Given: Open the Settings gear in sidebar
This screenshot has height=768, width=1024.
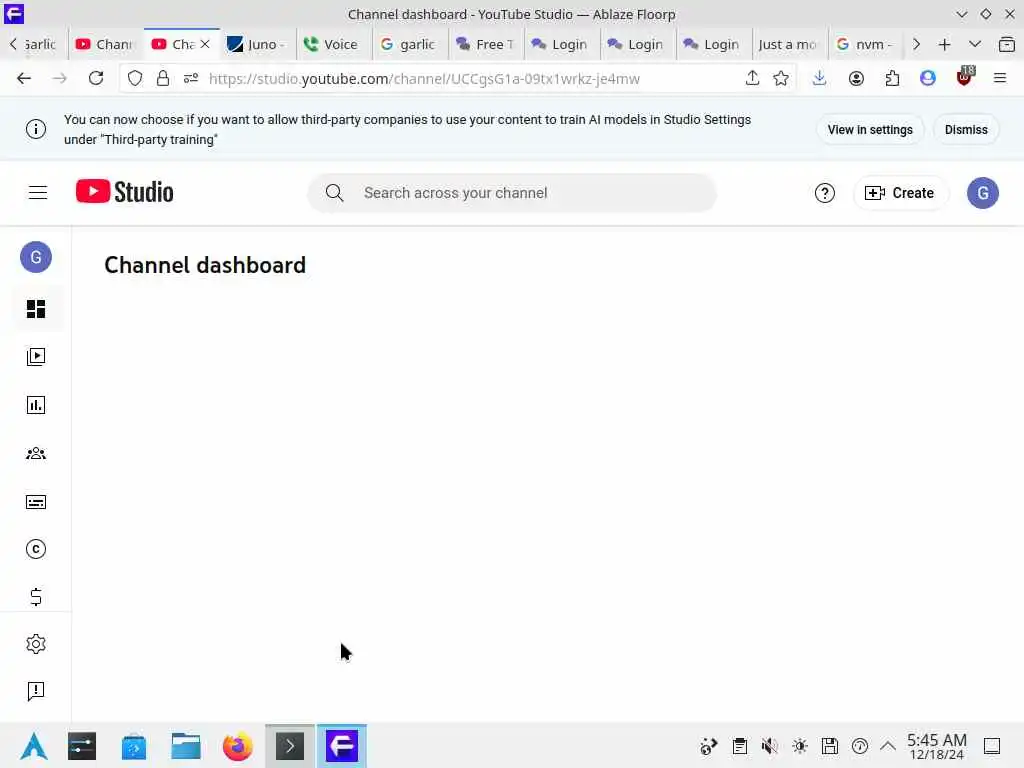Looking at the screenshot, I should [36, 644].
